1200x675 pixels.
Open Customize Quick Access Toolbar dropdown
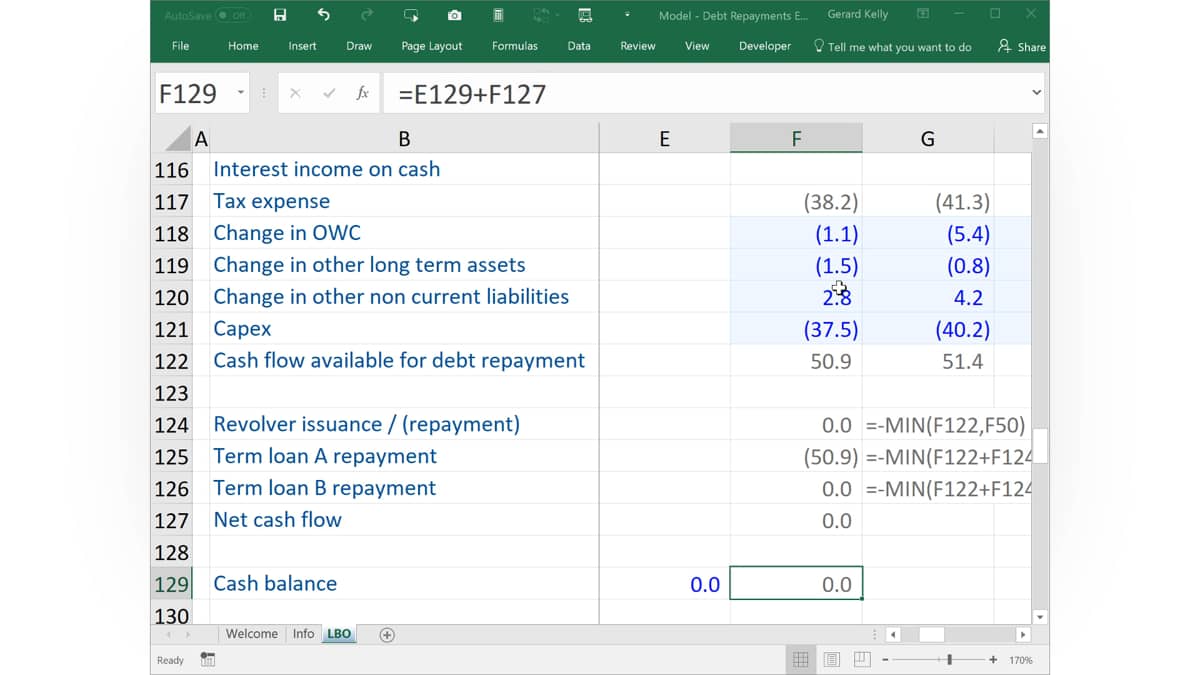628,15
